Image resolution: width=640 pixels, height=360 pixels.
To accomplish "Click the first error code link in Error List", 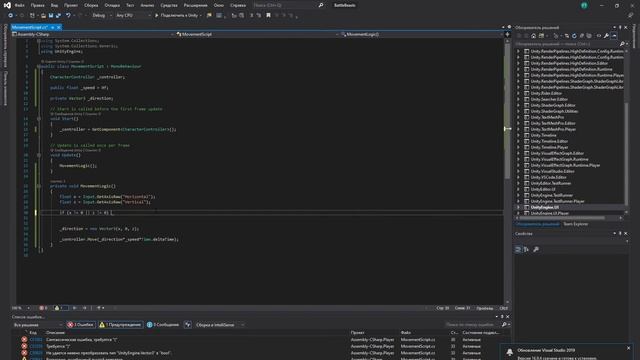I will 36,340.
